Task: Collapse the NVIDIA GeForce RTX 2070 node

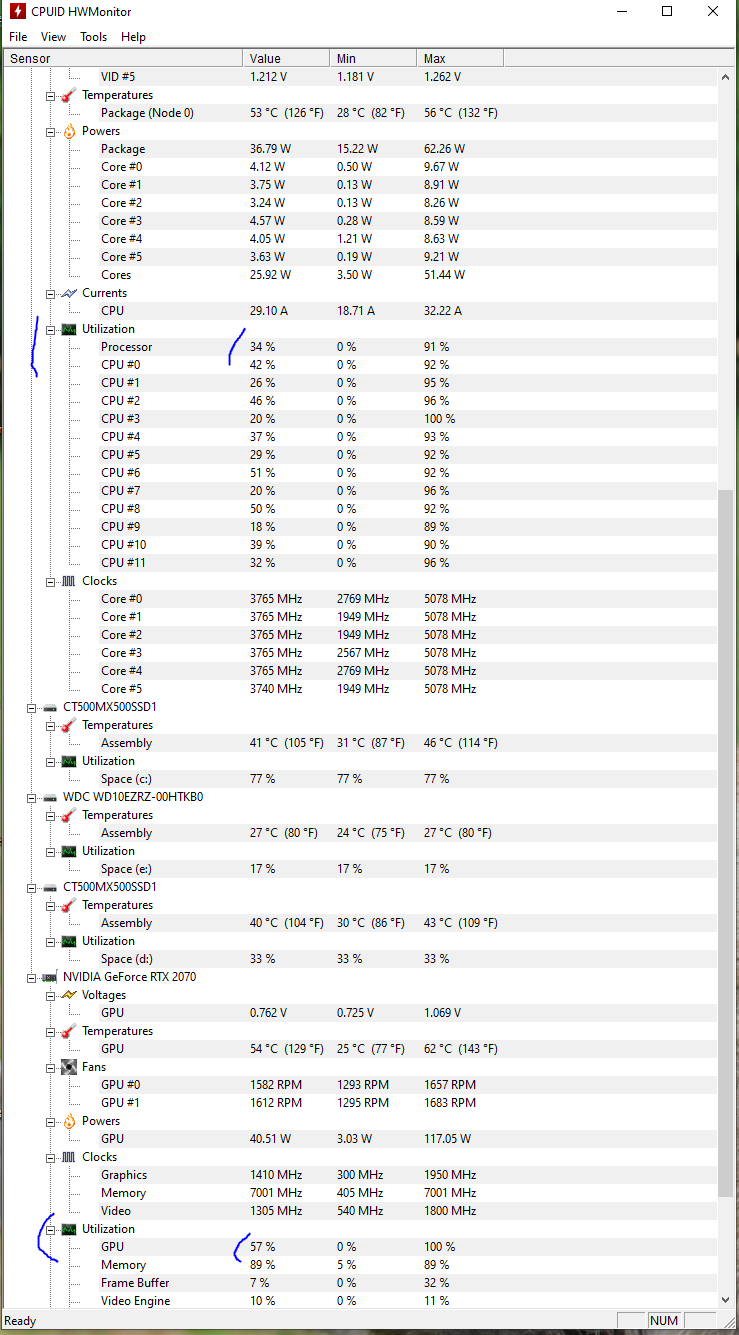Action: pos(32,977)
